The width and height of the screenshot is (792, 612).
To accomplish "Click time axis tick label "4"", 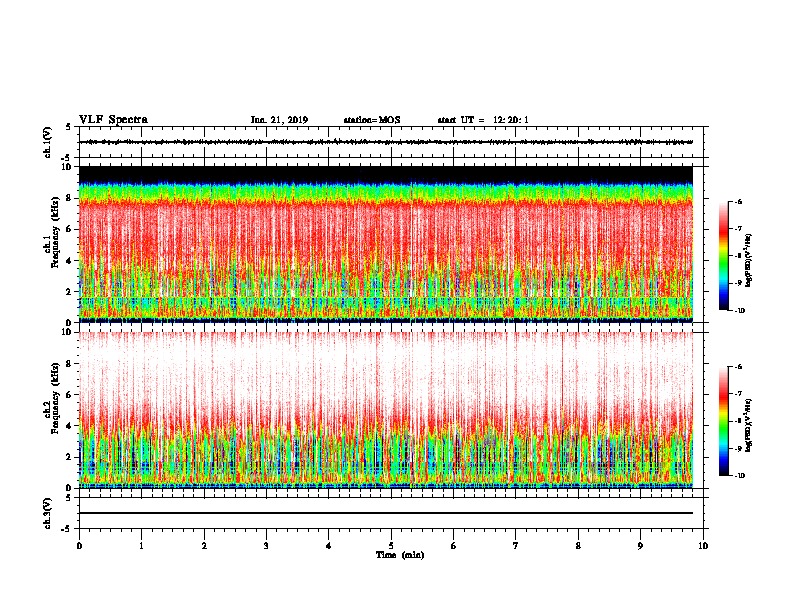I will [329, 546].
